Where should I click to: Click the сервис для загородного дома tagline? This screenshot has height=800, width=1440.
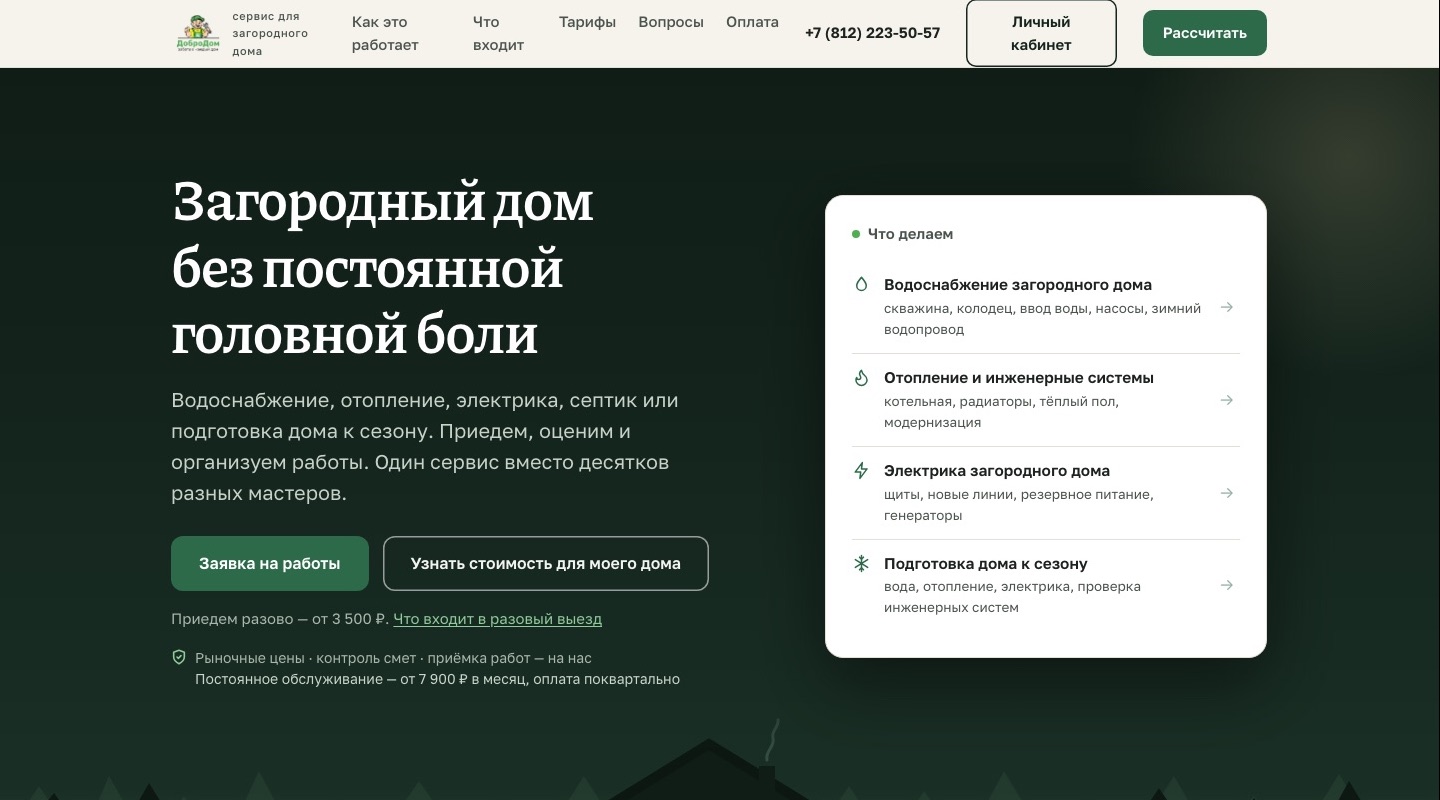coord(270,34)
